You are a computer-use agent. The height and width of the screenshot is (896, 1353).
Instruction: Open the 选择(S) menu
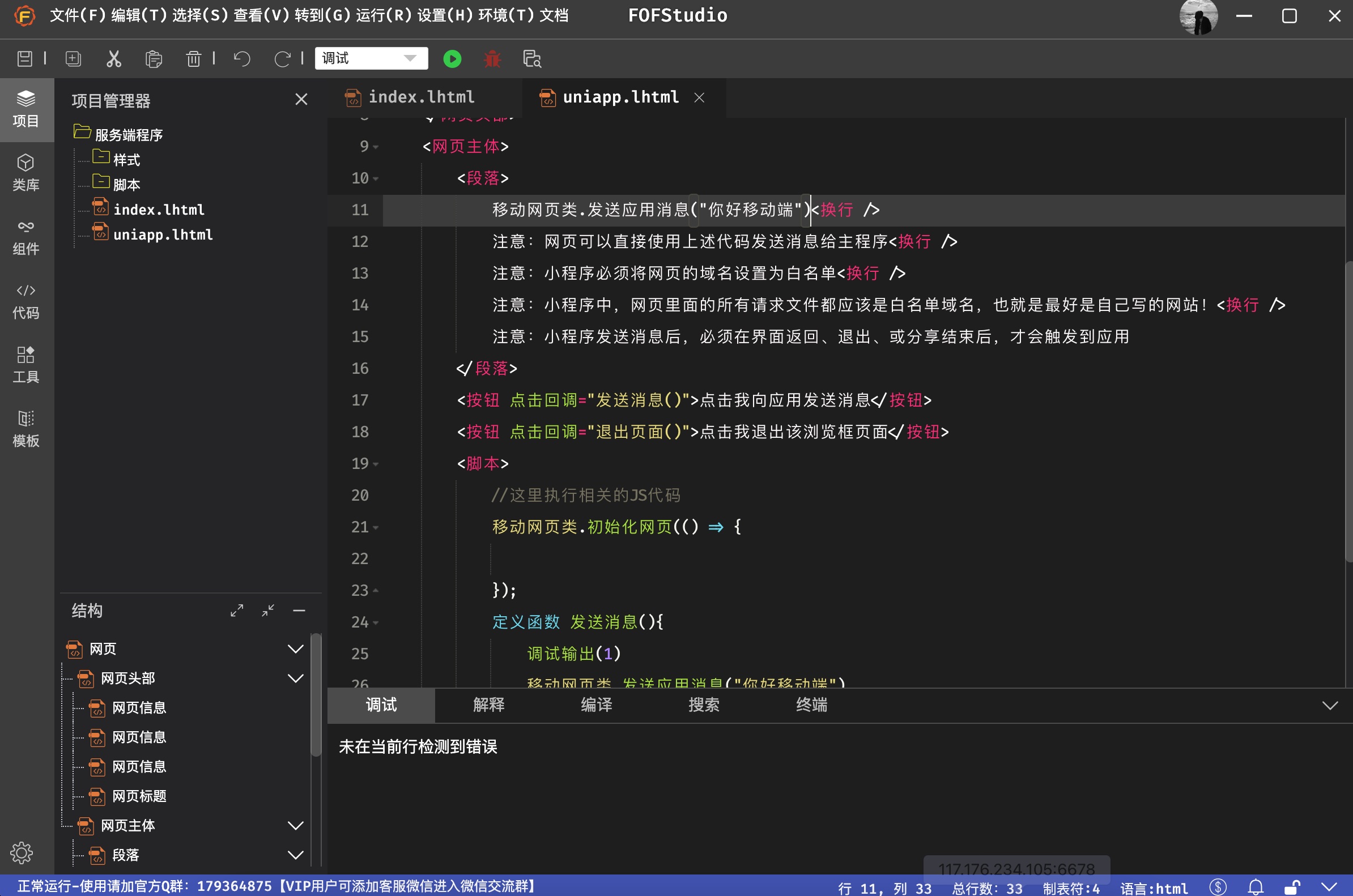click(x=200, y=15)
